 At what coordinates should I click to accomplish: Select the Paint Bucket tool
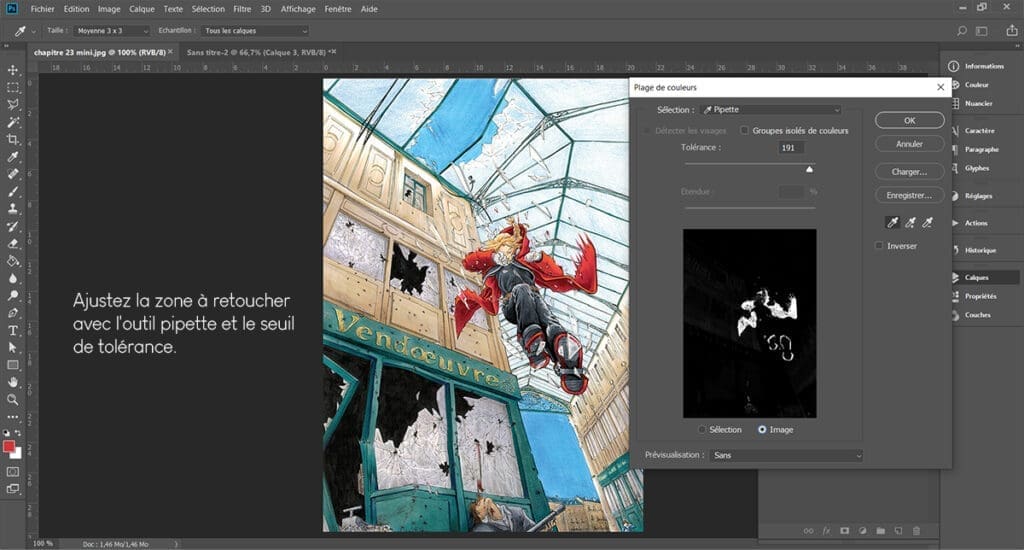[x=12, y=261]
